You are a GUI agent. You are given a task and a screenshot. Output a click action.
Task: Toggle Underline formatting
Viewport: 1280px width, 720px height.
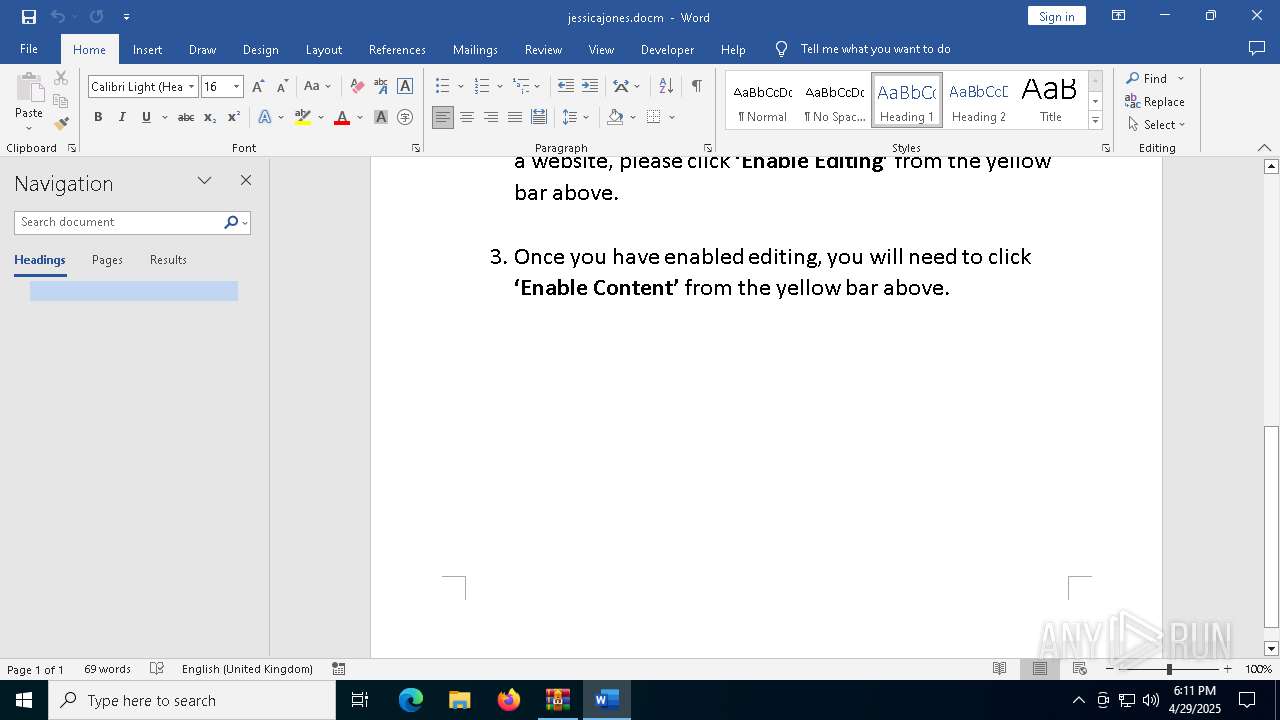point(146,118)
